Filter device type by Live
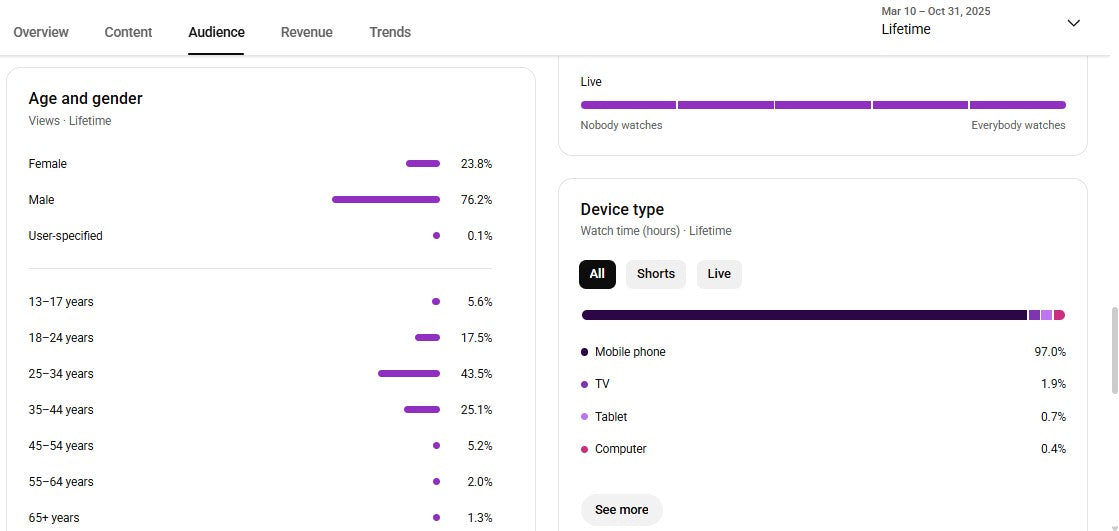The image size is (1119, 531). (719, 274)
